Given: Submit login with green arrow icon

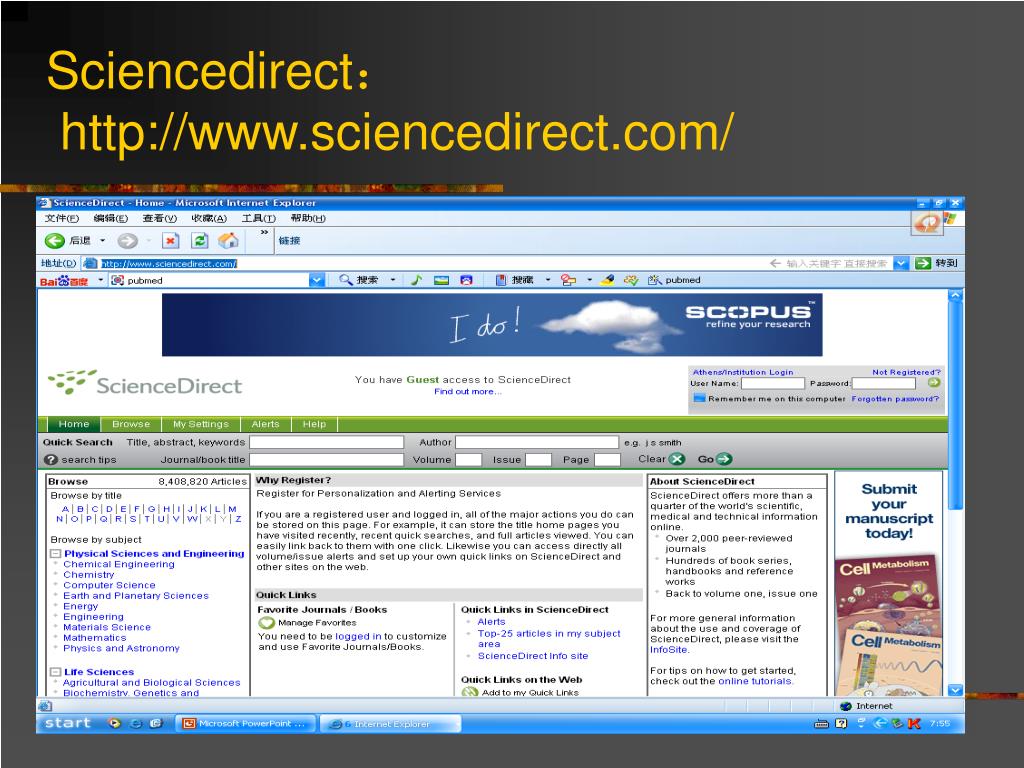Looking at the screenshot, I should (934, 383).
